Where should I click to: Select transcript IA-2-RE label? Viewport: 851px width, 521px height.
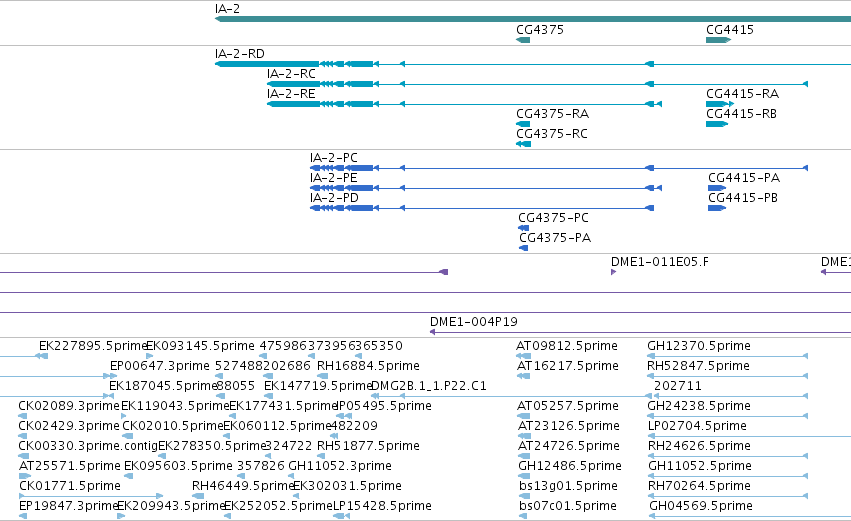click(x=291, y=94)
